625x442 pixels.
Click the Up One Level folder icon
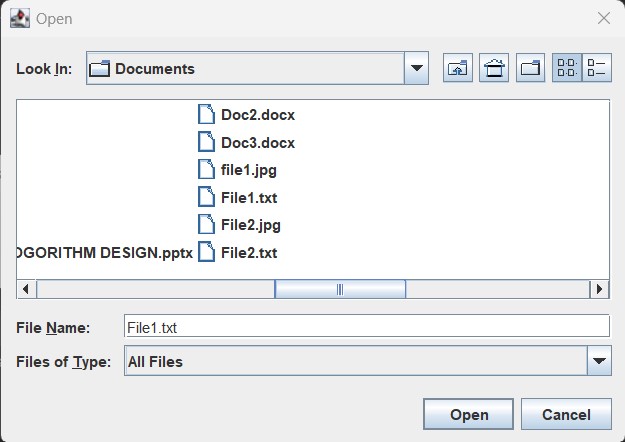pos(458,68)
